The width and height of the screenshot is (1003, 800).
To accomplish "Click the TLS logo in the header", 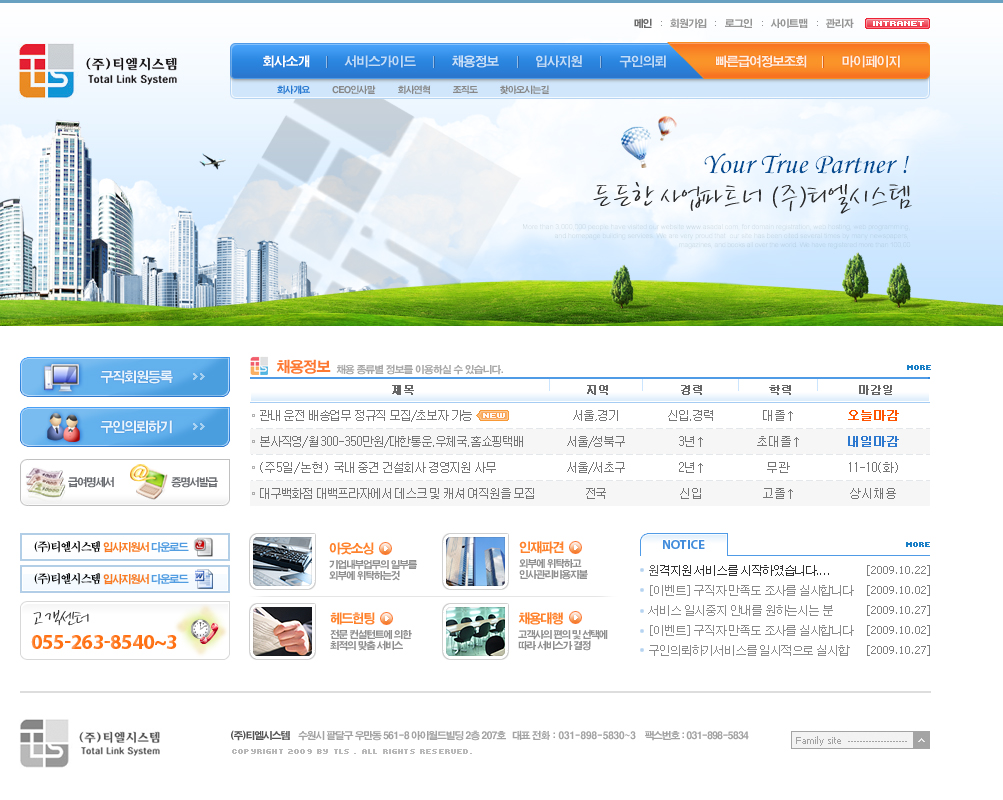I will (x=47, y=70).
